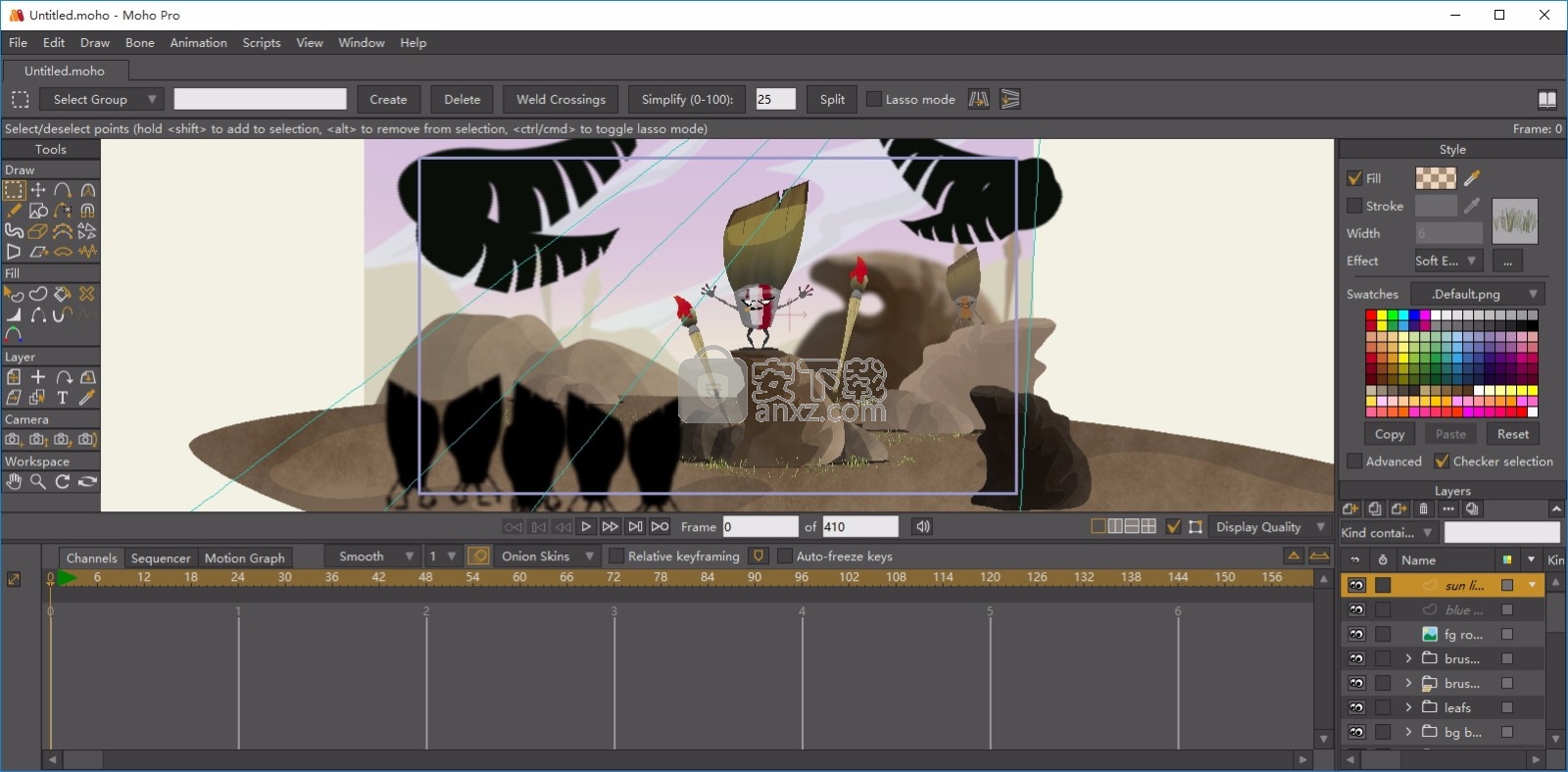Viewport: 1568px width, 772px height.
Task: Click the Weld Crossings button
Action: point(561,99)
